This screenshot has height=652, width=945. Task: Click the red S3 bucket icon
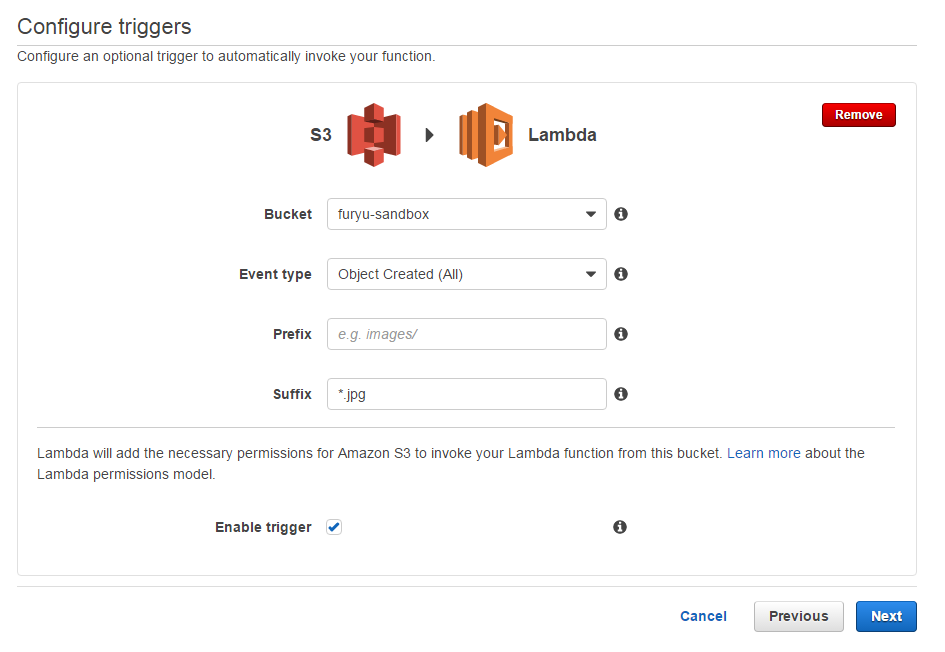pyautogui.click(x=374, y=135)
